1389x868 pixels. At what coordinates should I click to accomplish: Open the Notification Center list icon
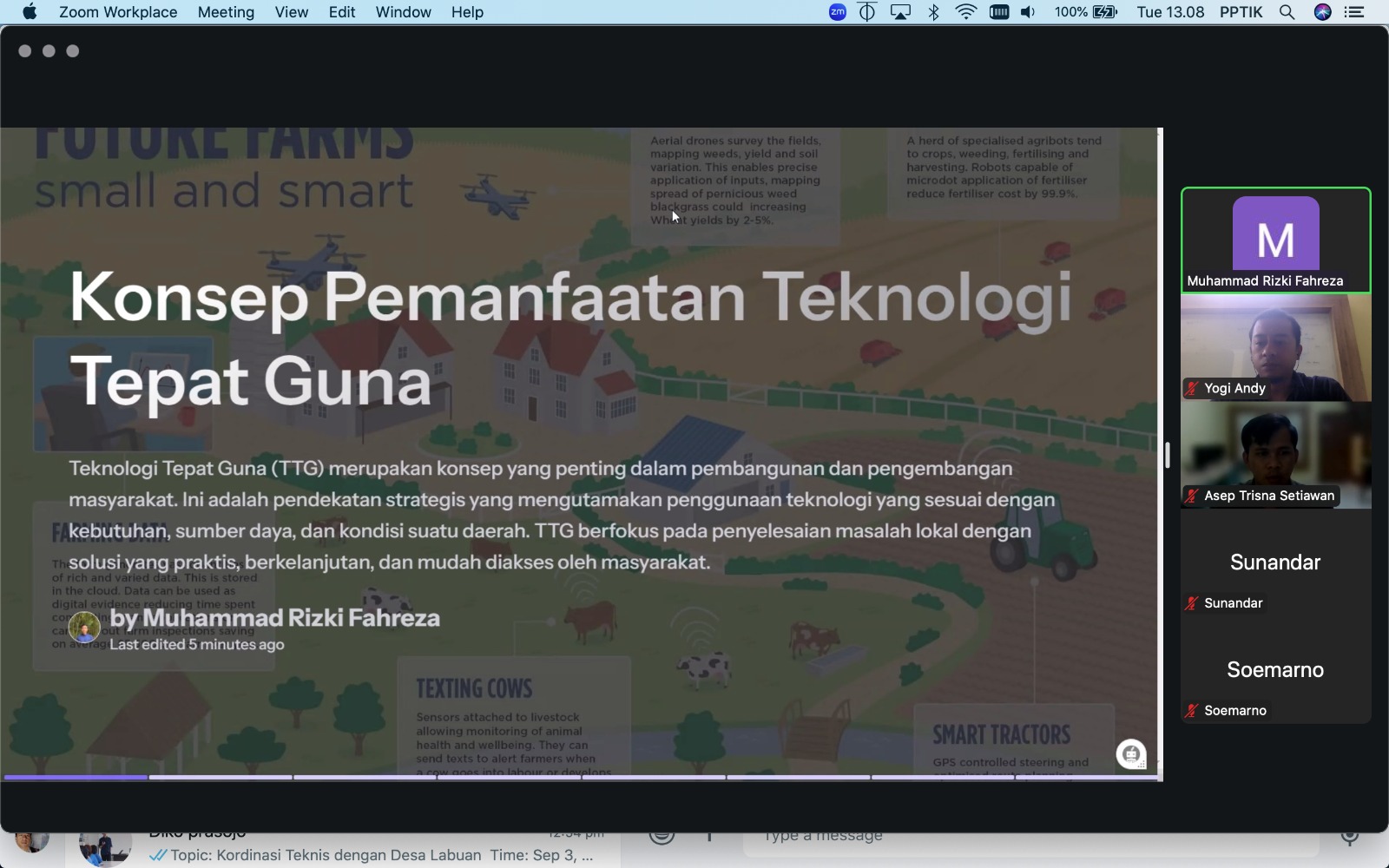[x=1355, y=12]
